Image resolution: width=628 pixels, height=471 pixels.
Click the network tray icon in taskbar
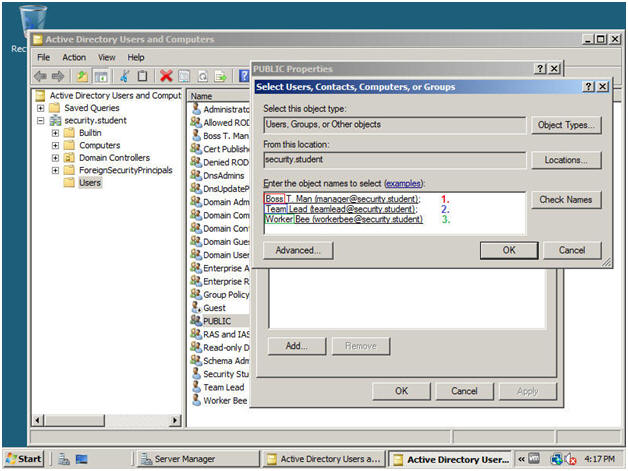[x=556, y=459]
